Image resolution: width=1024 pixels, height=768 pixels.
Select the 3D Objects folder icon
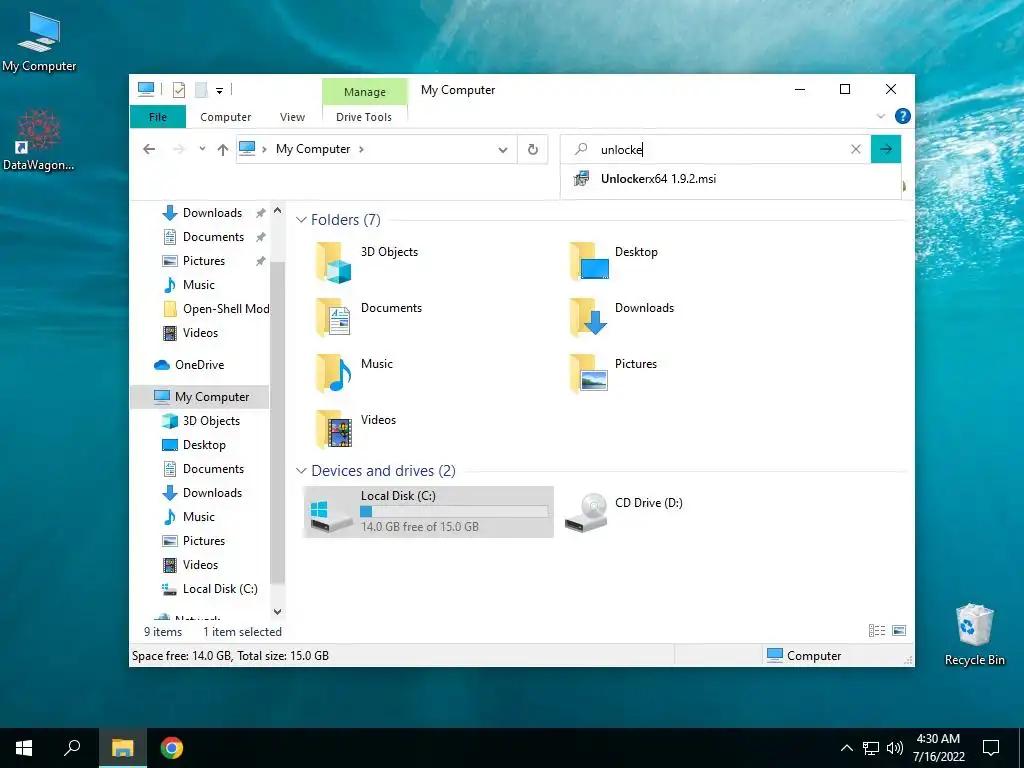[x=334, y=263]
